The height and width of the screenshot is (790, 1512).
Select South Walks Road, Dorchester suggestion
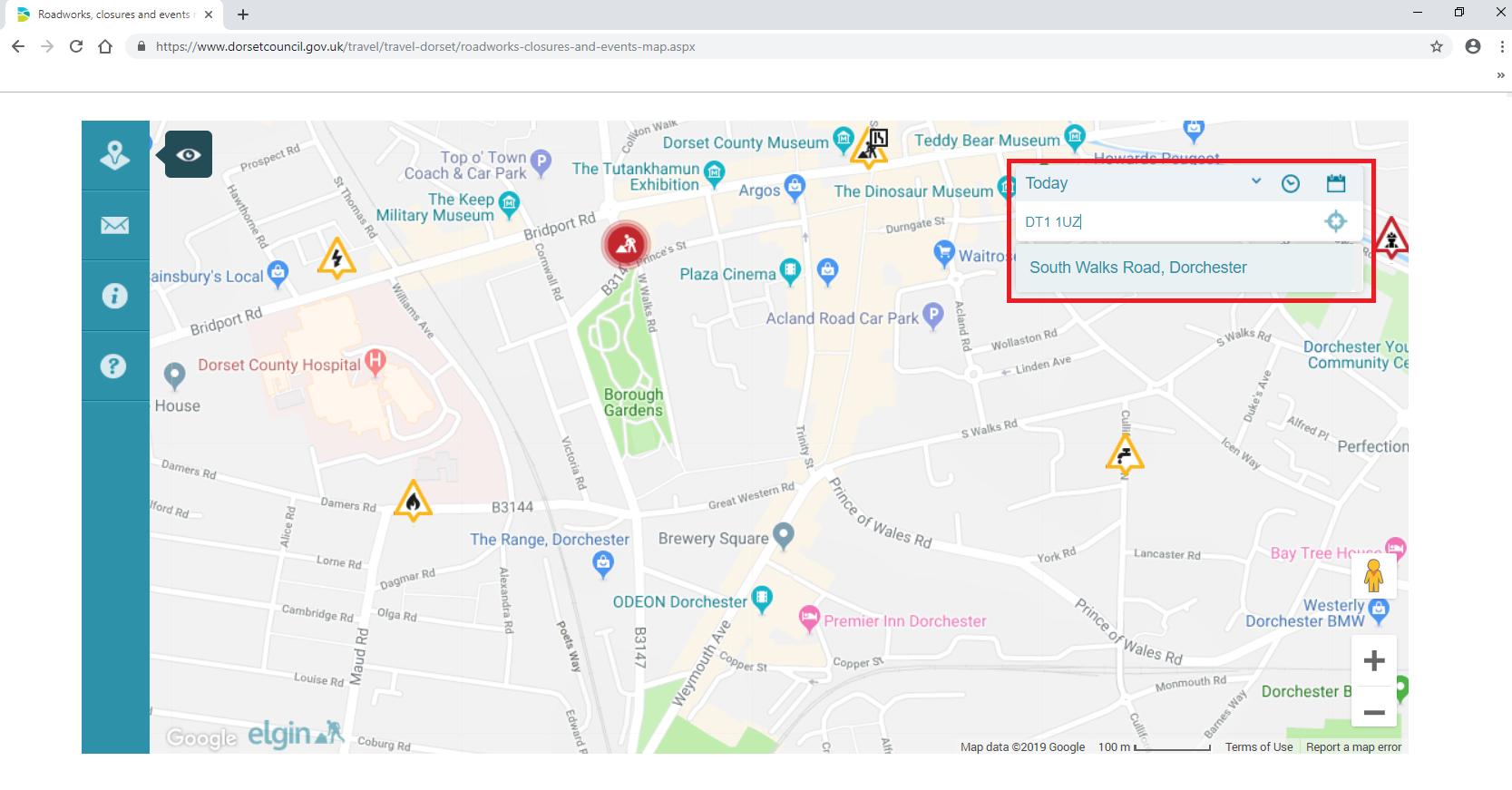[1188, 268]
